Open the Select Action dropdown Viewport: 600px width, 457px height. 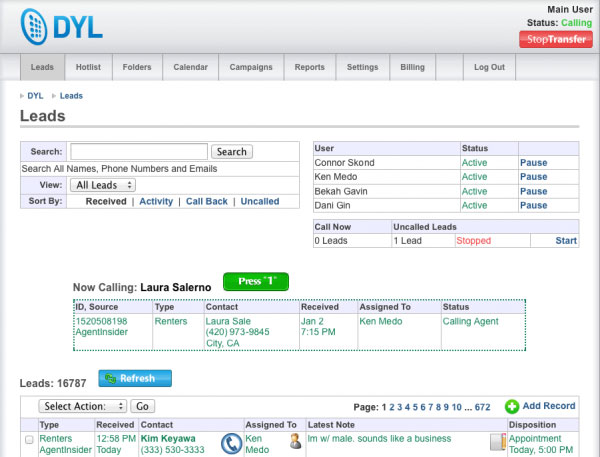pos(83,406)
